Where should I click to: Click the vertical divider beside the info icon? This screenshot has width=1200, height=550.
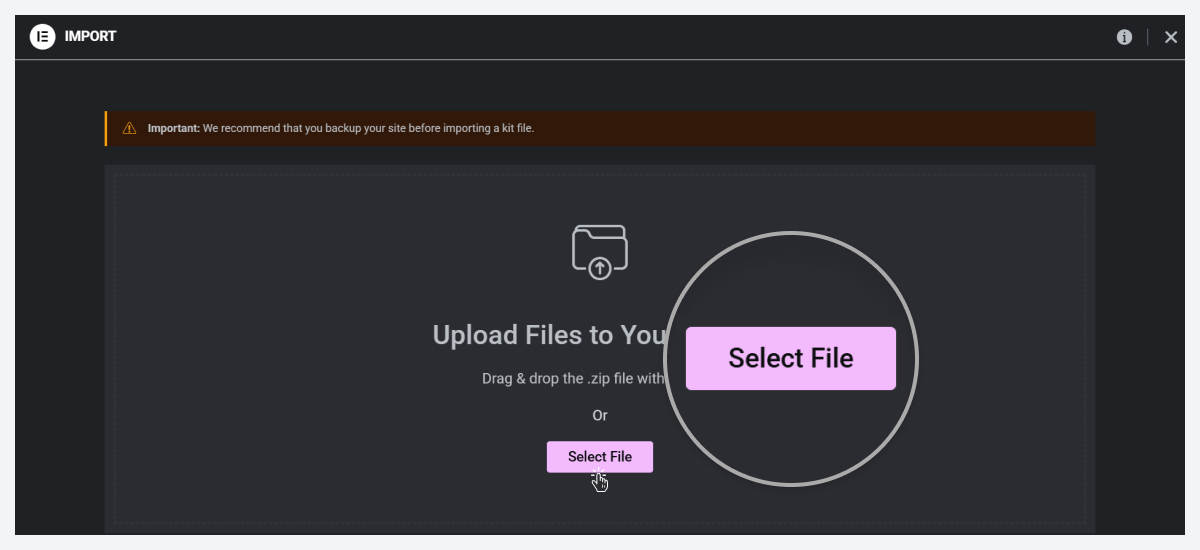[x=1148, y=37]
